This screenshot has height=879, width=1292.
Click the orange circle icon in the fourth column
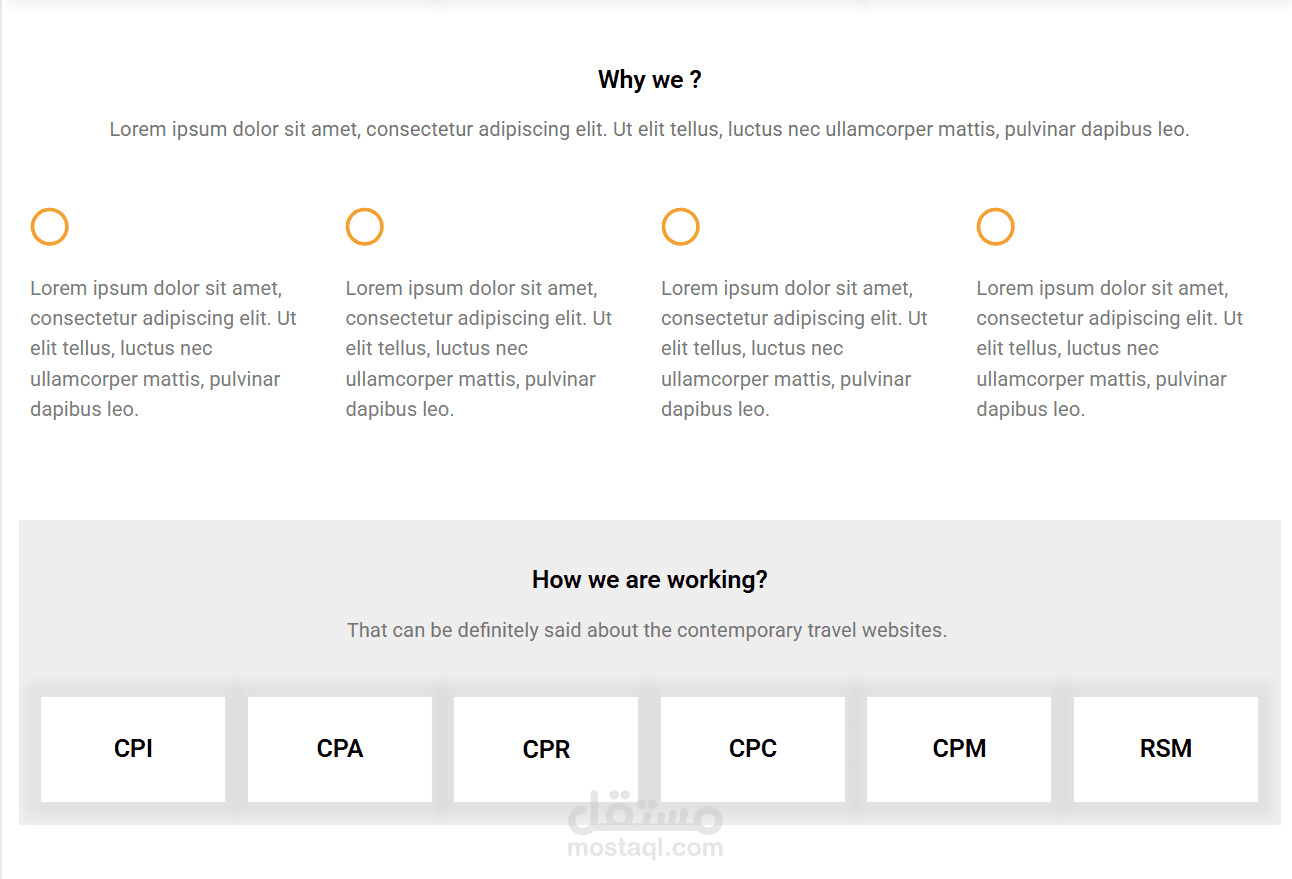pos(996,227)
